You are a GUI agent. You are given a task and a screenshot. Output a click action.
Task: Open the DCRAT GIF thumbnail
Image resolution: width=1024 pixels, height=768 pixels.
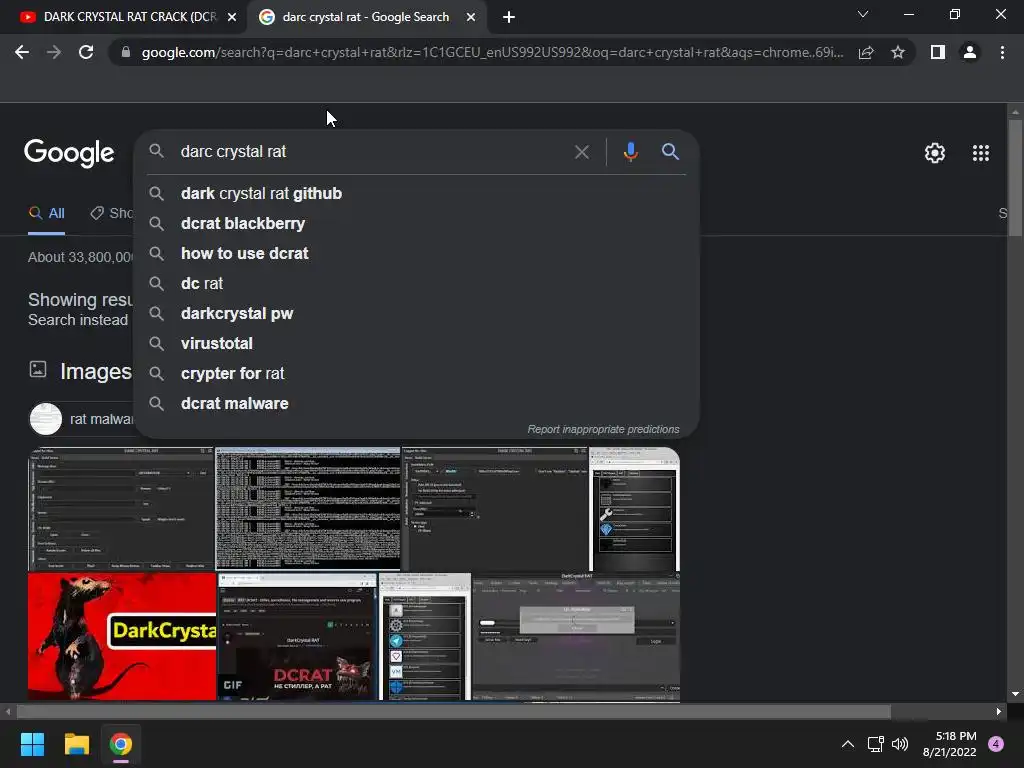point(297,636)
